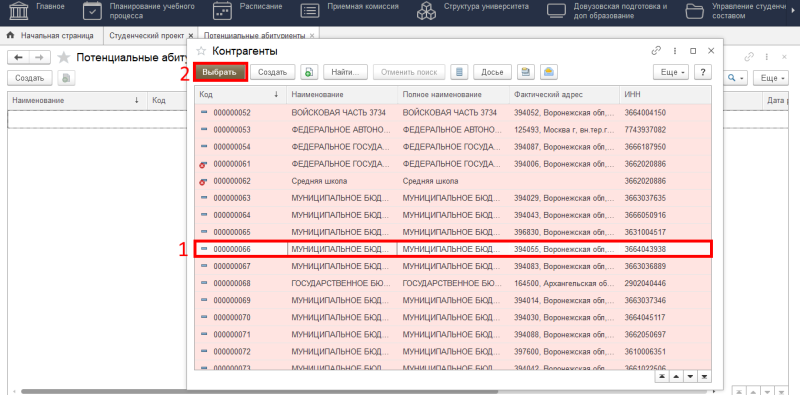Sort by the Код column header

(240, 94)
